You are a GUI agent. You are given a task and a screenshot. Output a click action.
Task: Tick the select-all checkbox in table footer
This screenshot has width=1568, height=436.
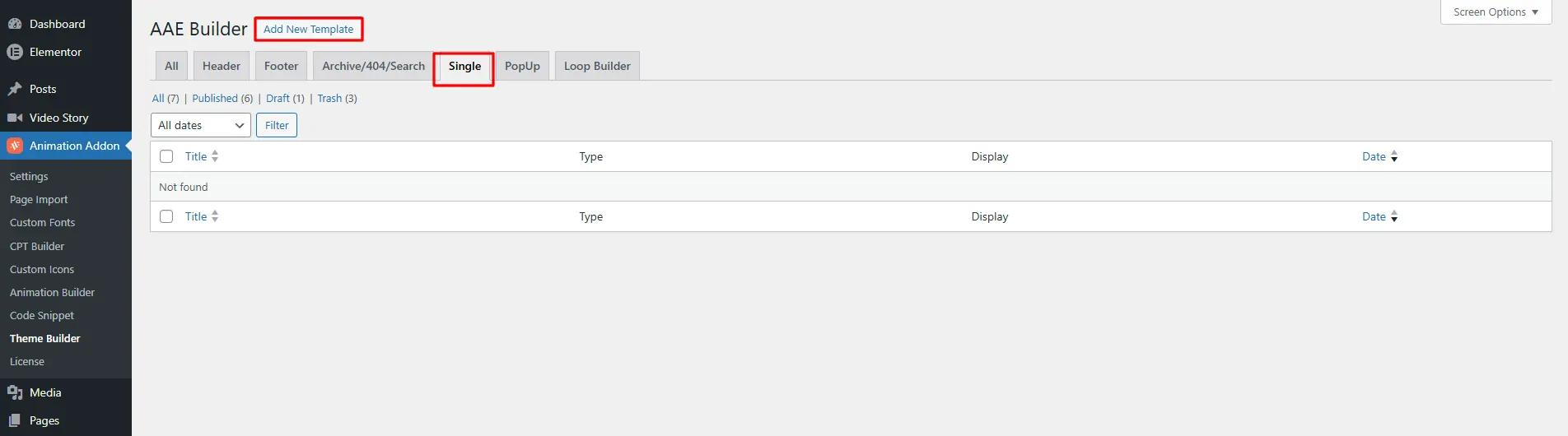tap(166, 216)
